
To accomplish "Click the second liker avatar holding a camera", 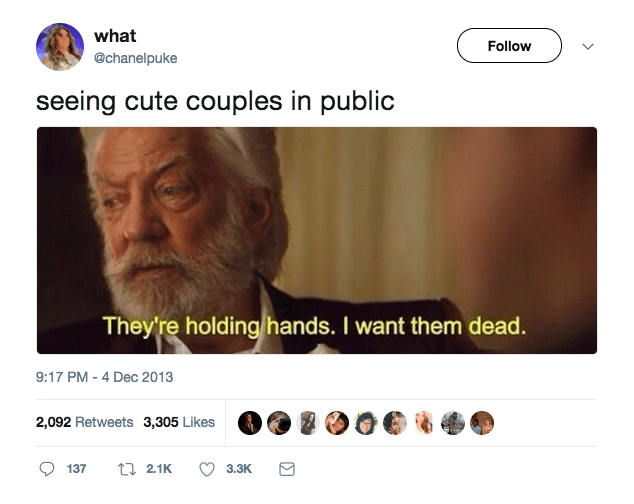I will pos(279,423).
